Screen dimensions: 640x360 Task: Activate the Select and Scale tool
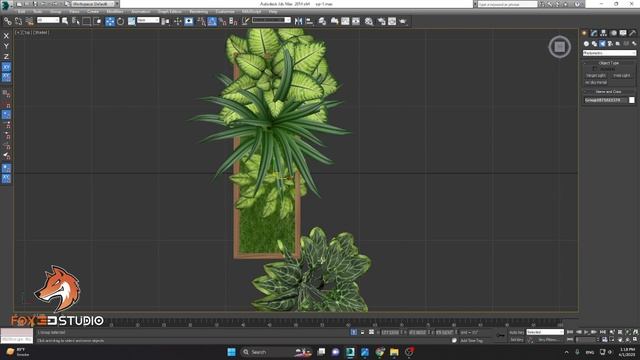point(131,21)
